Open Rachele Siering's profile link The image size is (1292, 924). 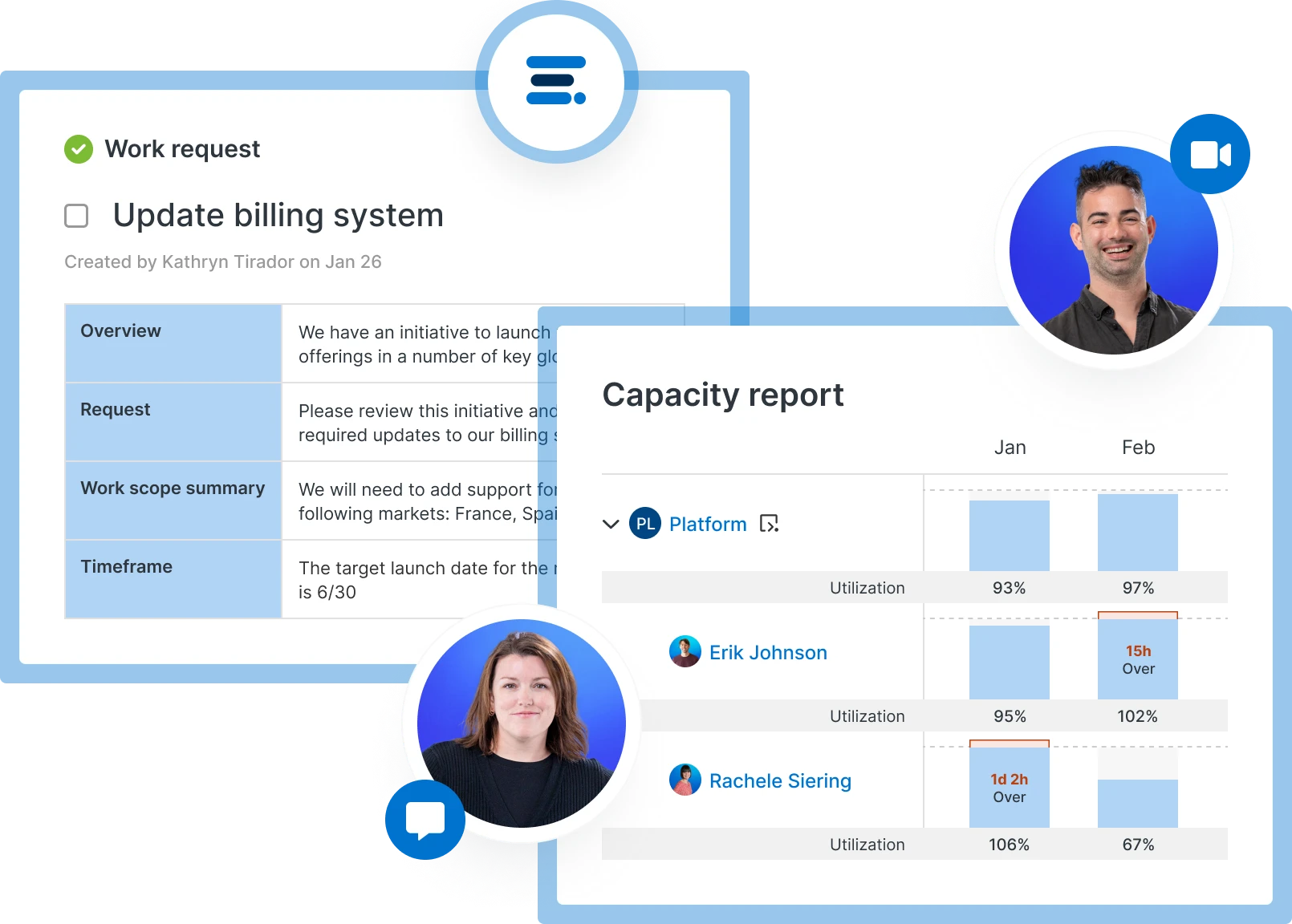(x=779, y=780)
